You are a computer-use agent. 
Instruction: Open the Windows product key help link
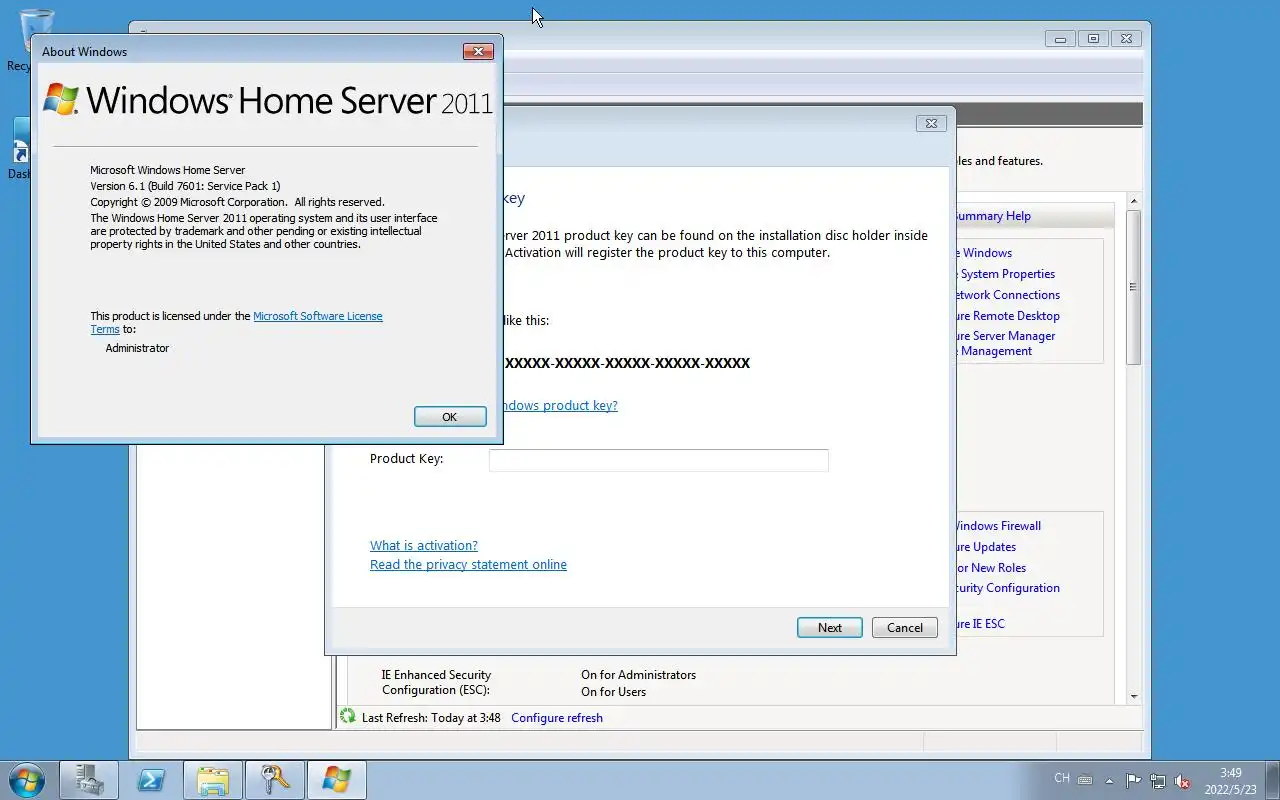point(560,405)
